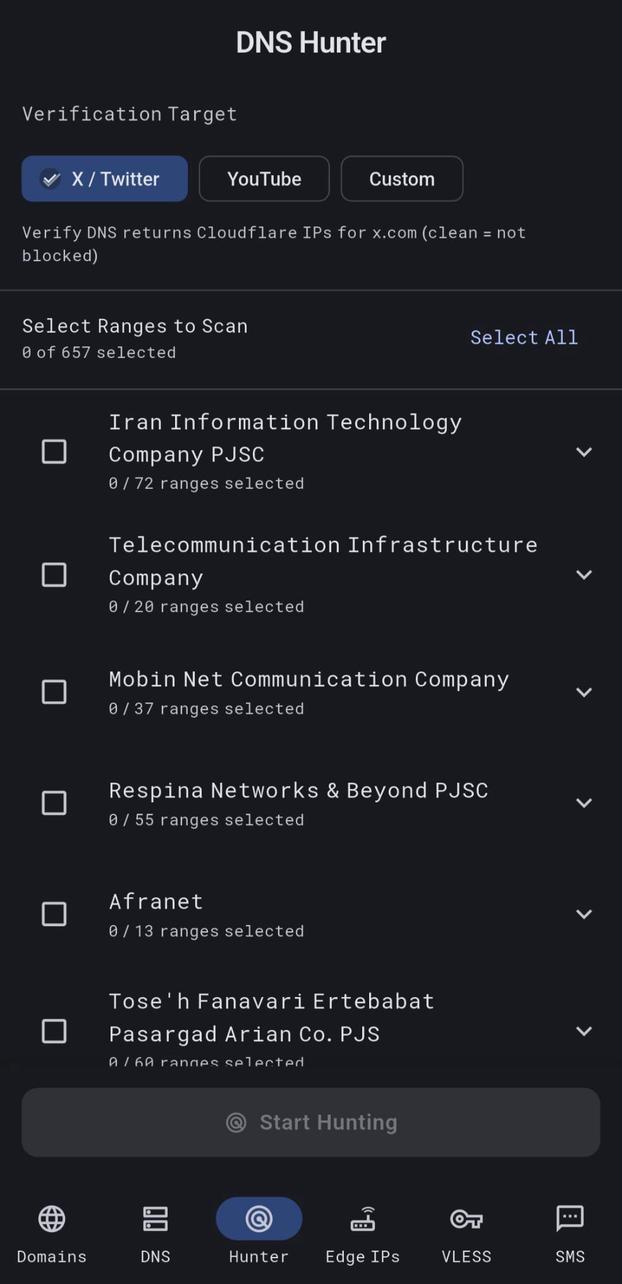Enable Telecommunication Infrastructure Company checkbox
This screenshot has height=1284, width=622.
pyautogui.click(x=54, y=574)
